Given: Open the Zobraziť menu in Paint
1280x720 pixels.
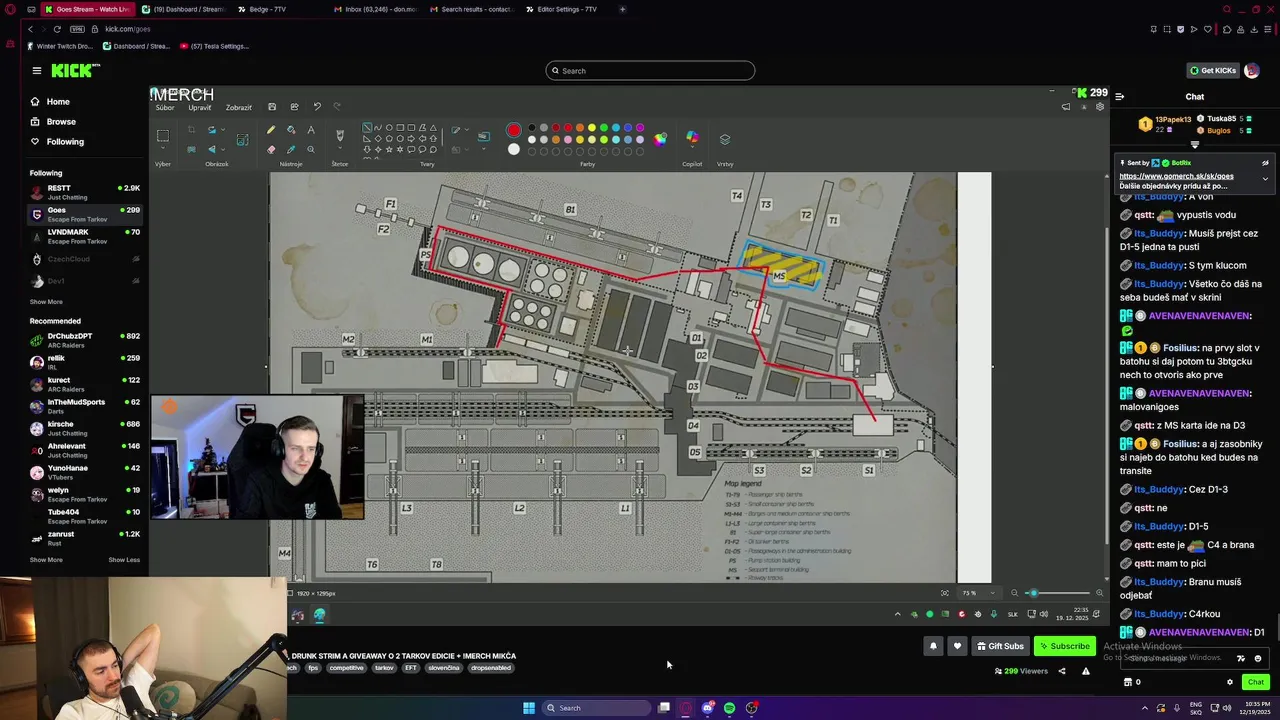Looking at the screenshot, I should click(x=239, y=107).
